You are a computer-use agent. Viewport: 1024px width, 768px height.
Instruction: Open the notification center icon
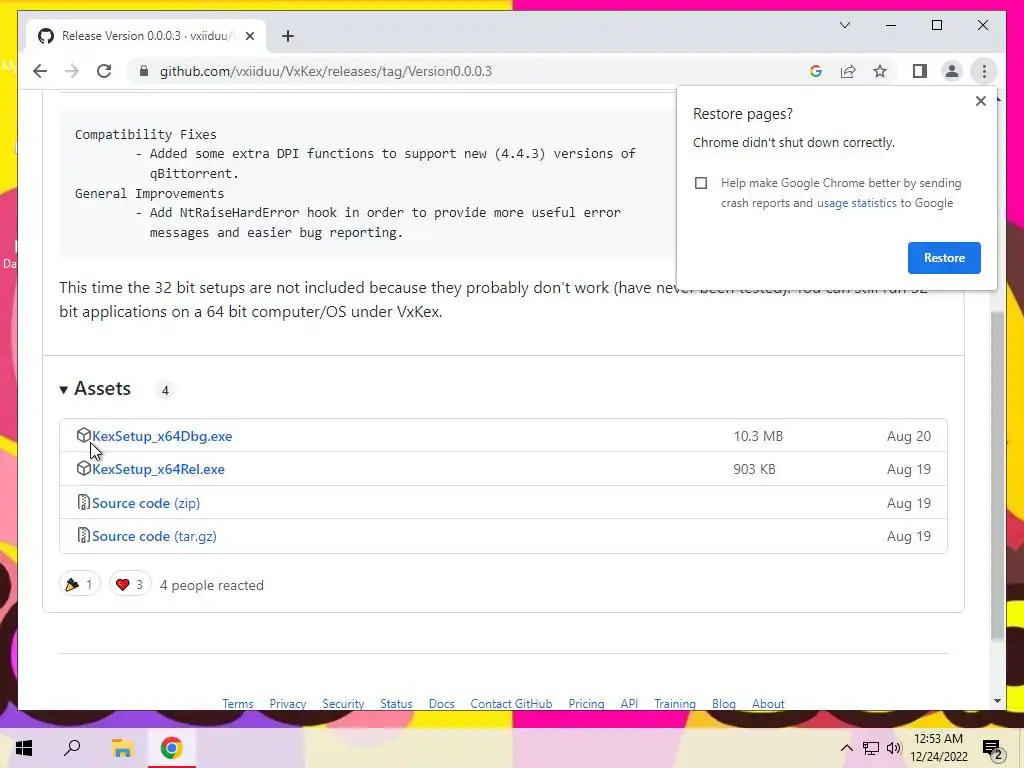click(x=993, y=749)
